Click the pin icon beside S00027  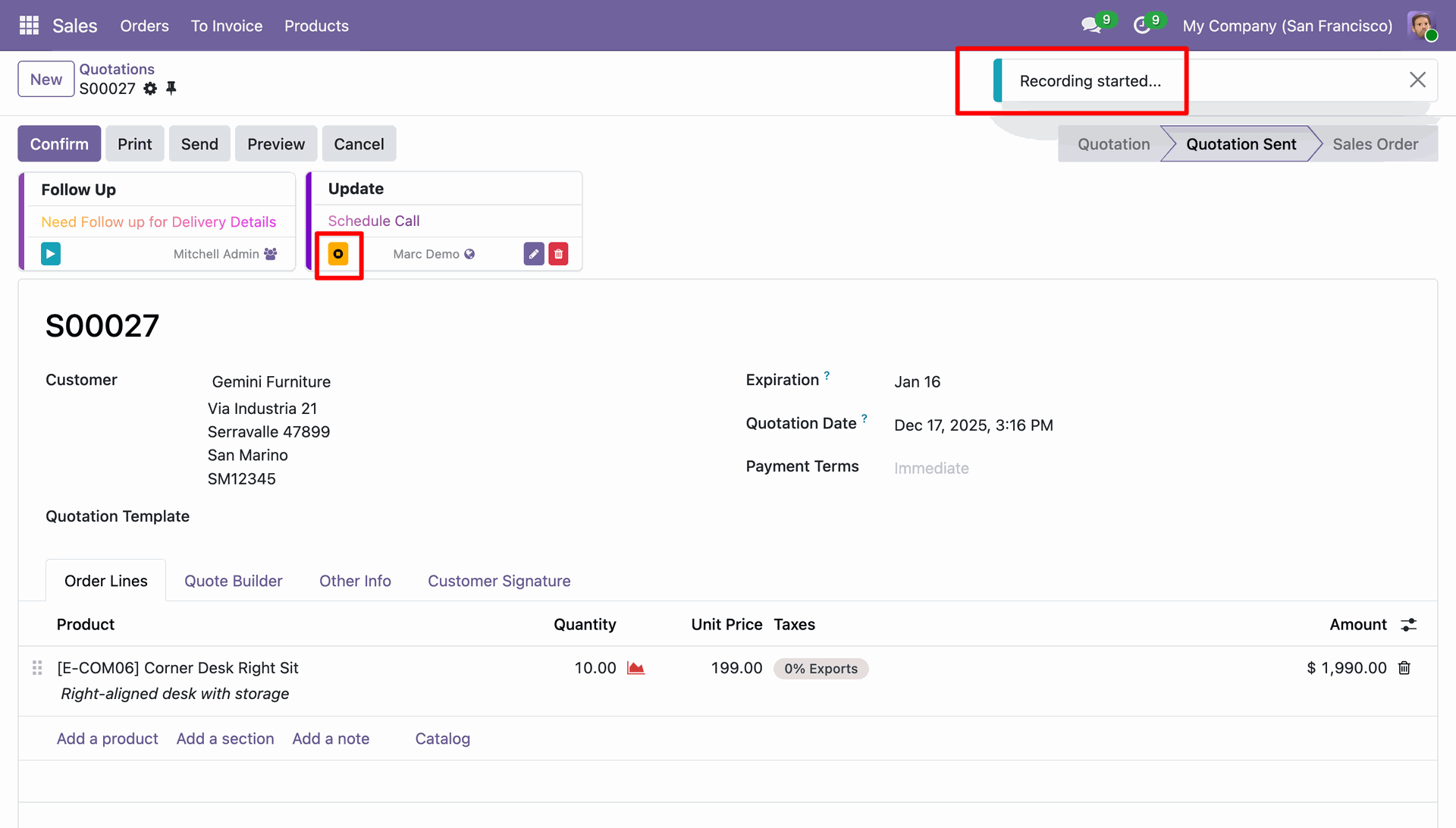pyautogui.click(x=171, y=89)
